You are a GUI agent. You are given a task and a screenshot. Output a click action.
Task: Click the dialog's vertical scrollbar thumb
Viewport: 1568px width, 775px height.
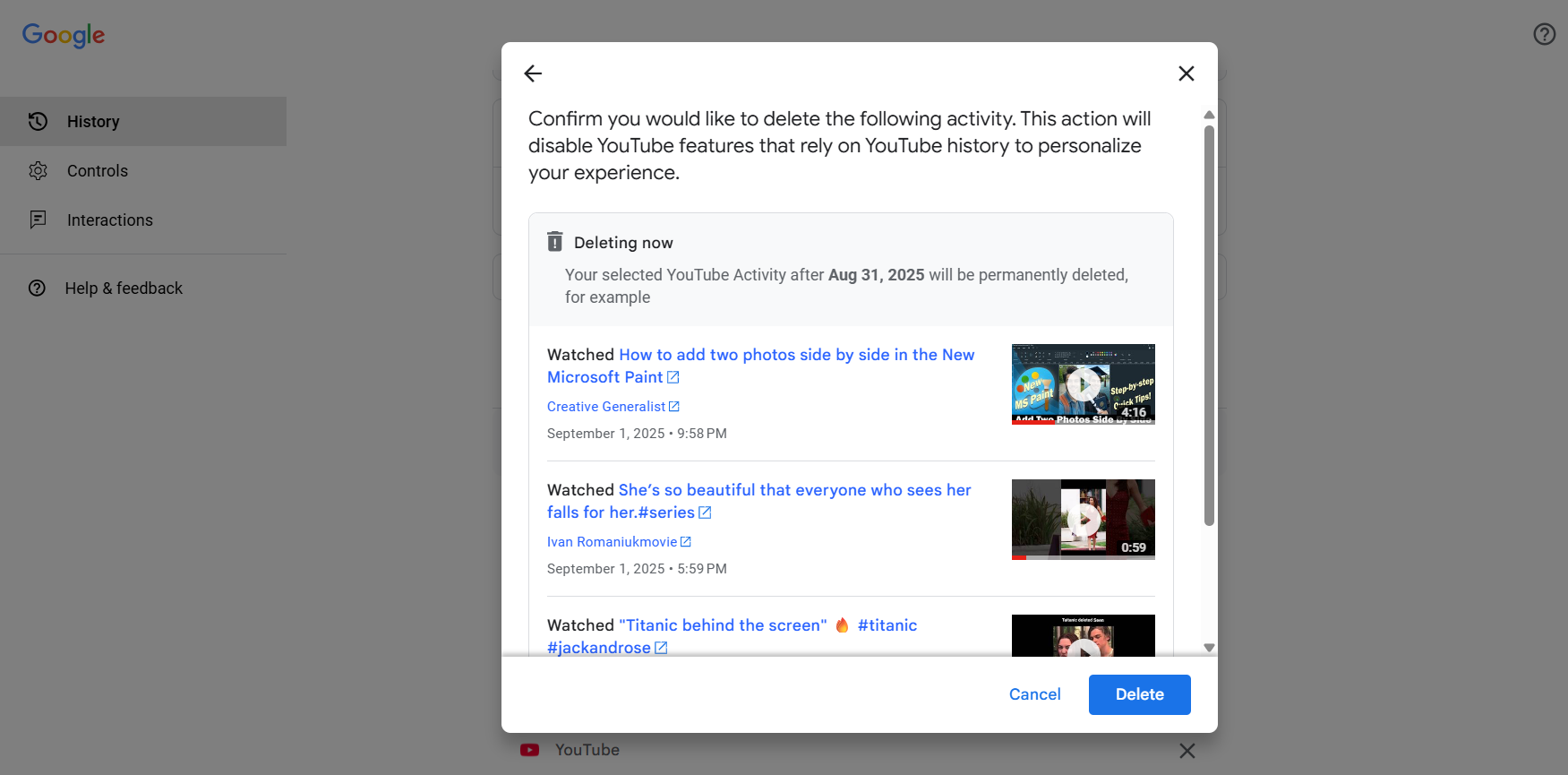click(1209, 325)
